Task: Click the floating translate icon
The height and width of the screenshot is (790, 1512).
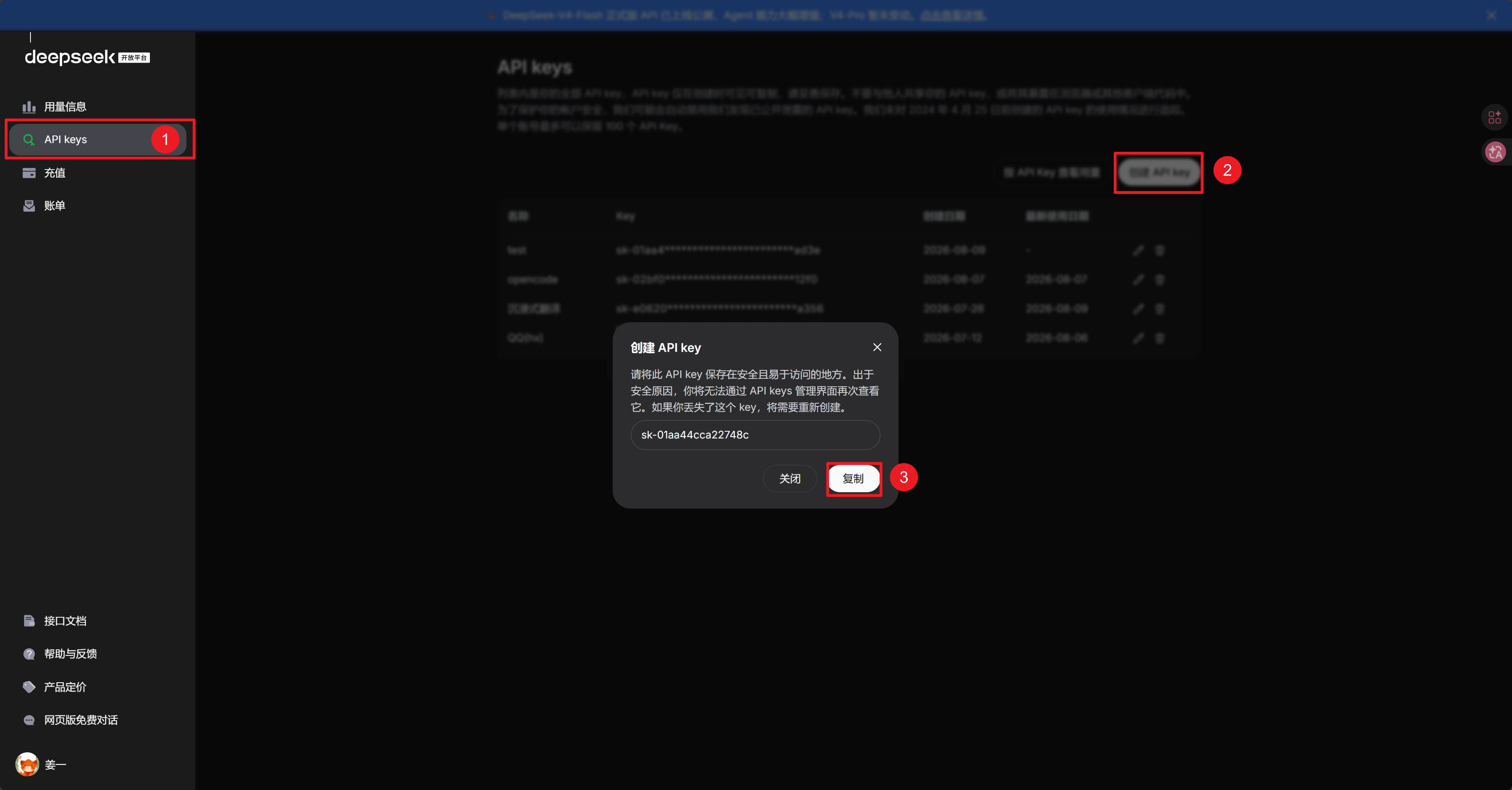Action: click(x=1494, y=152)
